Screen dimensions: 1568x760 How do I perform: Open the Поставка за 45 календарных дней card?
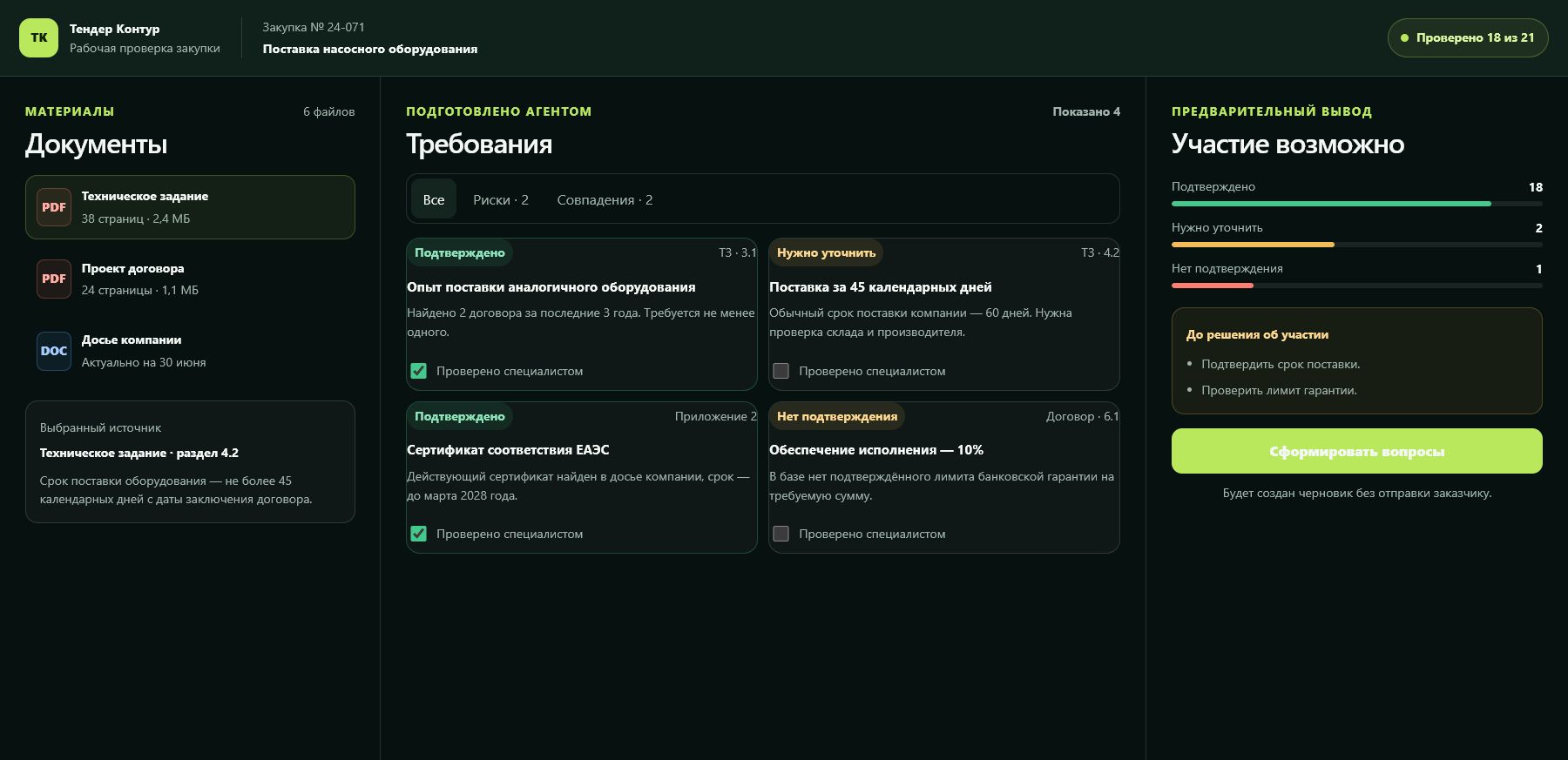pyautogui.click(x=944, y=314)
